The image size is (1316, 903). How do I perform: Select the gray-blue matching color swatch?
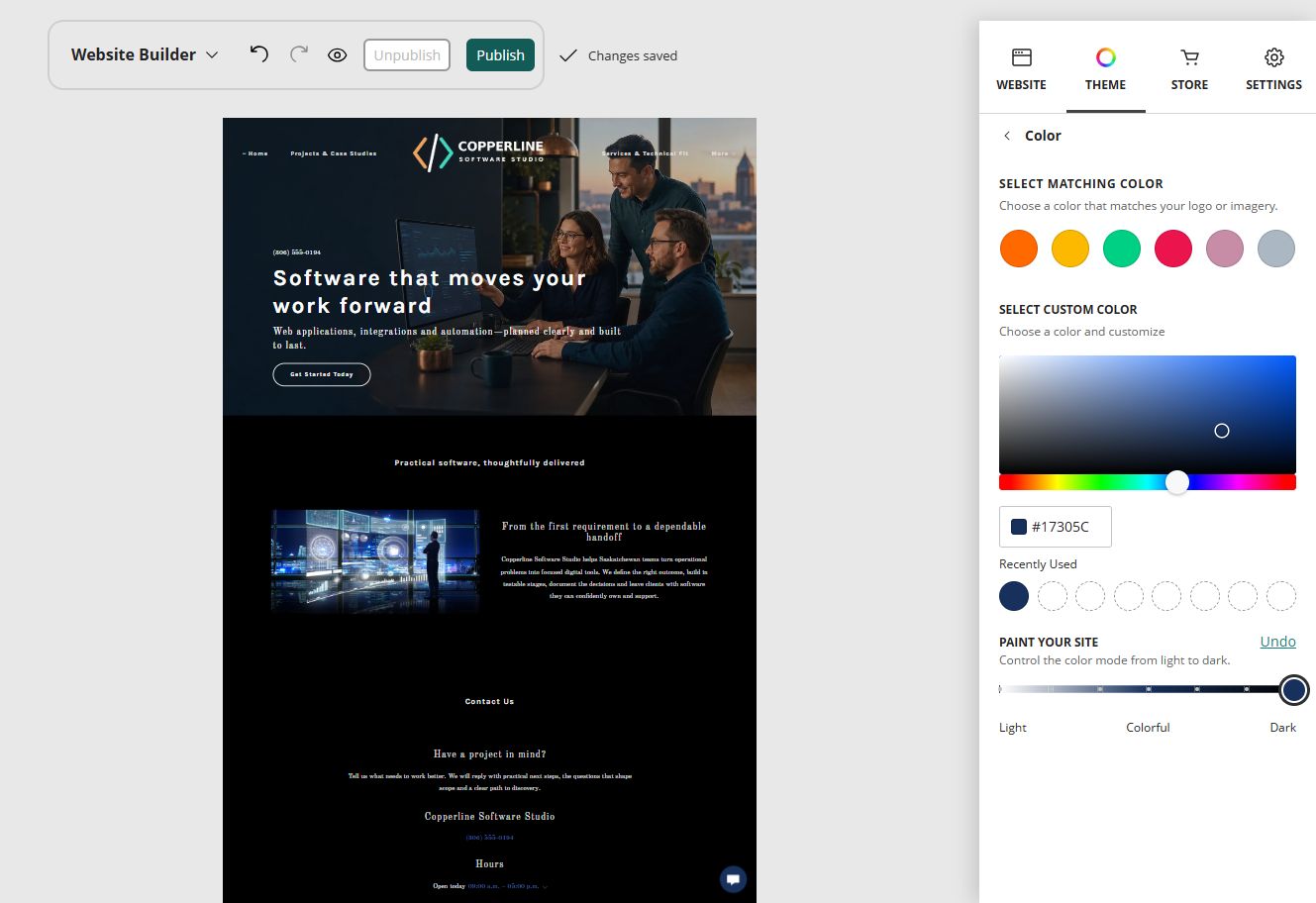tap(1276, 249)
